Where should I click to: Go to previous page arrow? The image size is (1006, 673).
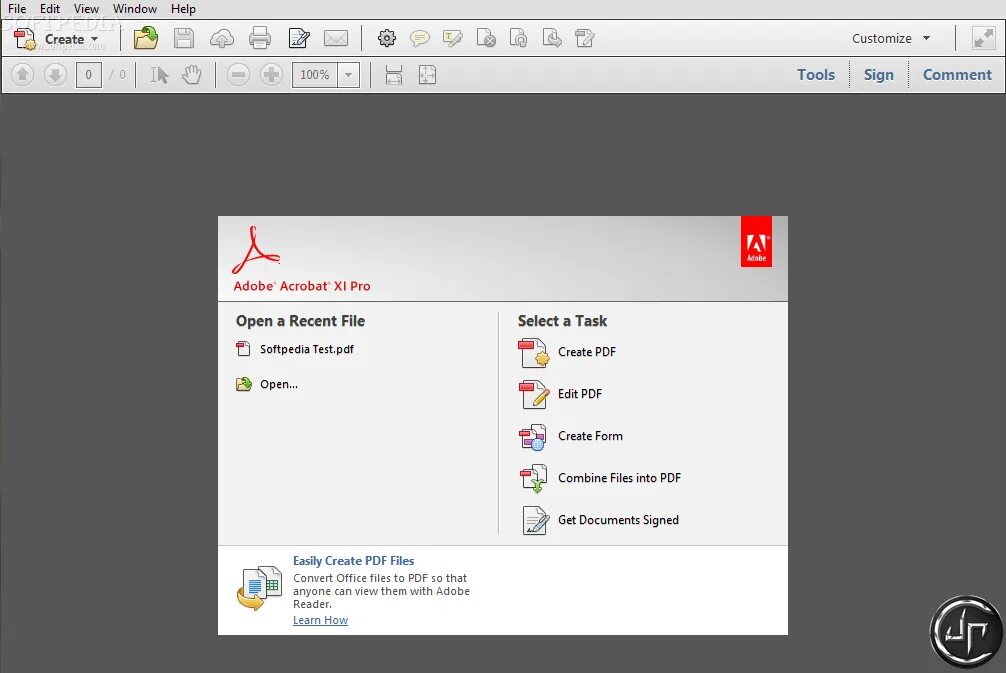point(22,75)
